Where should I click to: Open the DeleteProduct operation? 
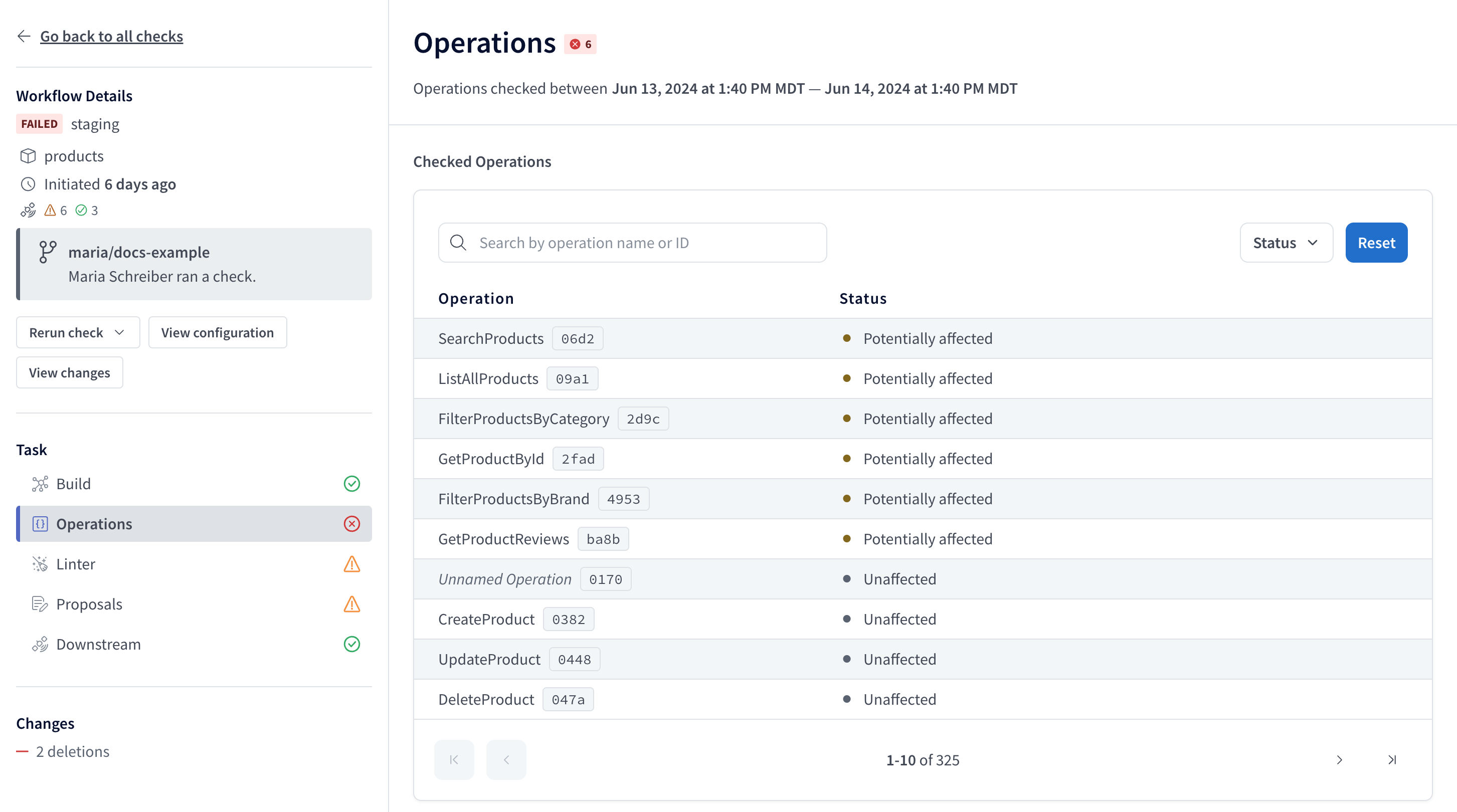(923, 700)
